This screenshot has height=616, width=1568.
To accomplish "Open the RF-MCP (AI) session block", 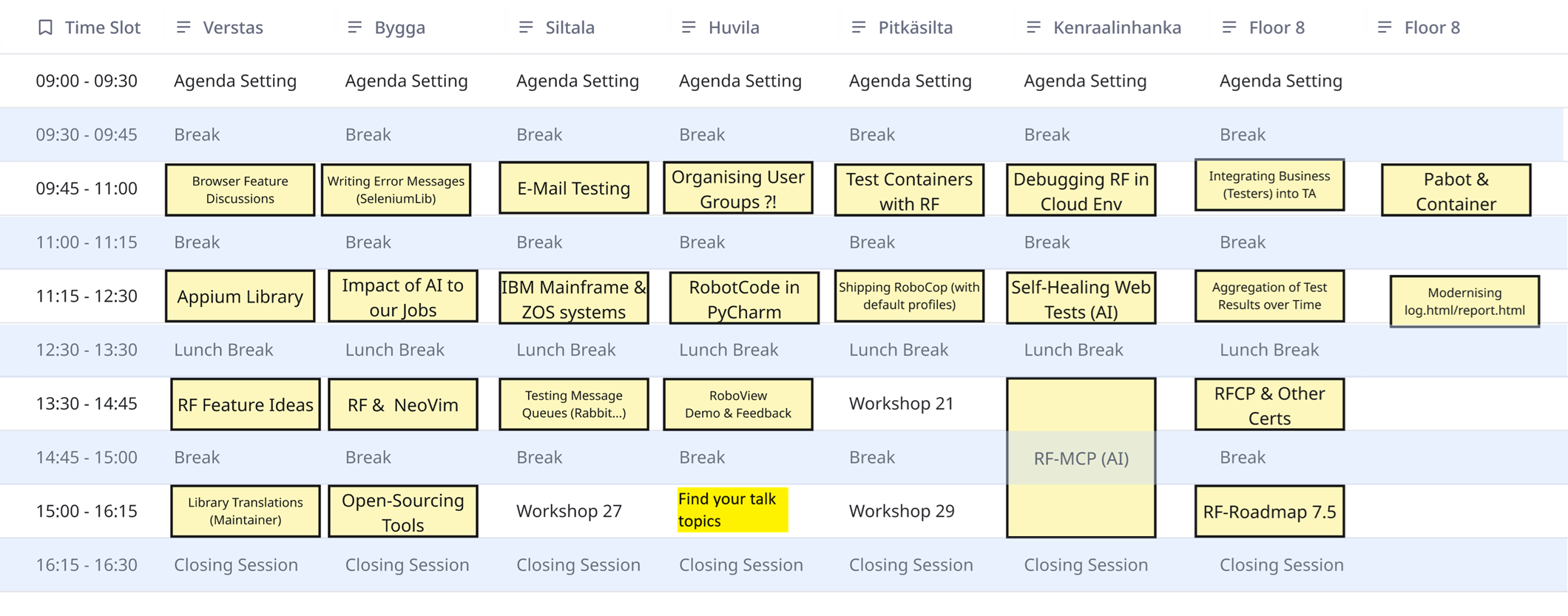I will [x=1081, y=458].
